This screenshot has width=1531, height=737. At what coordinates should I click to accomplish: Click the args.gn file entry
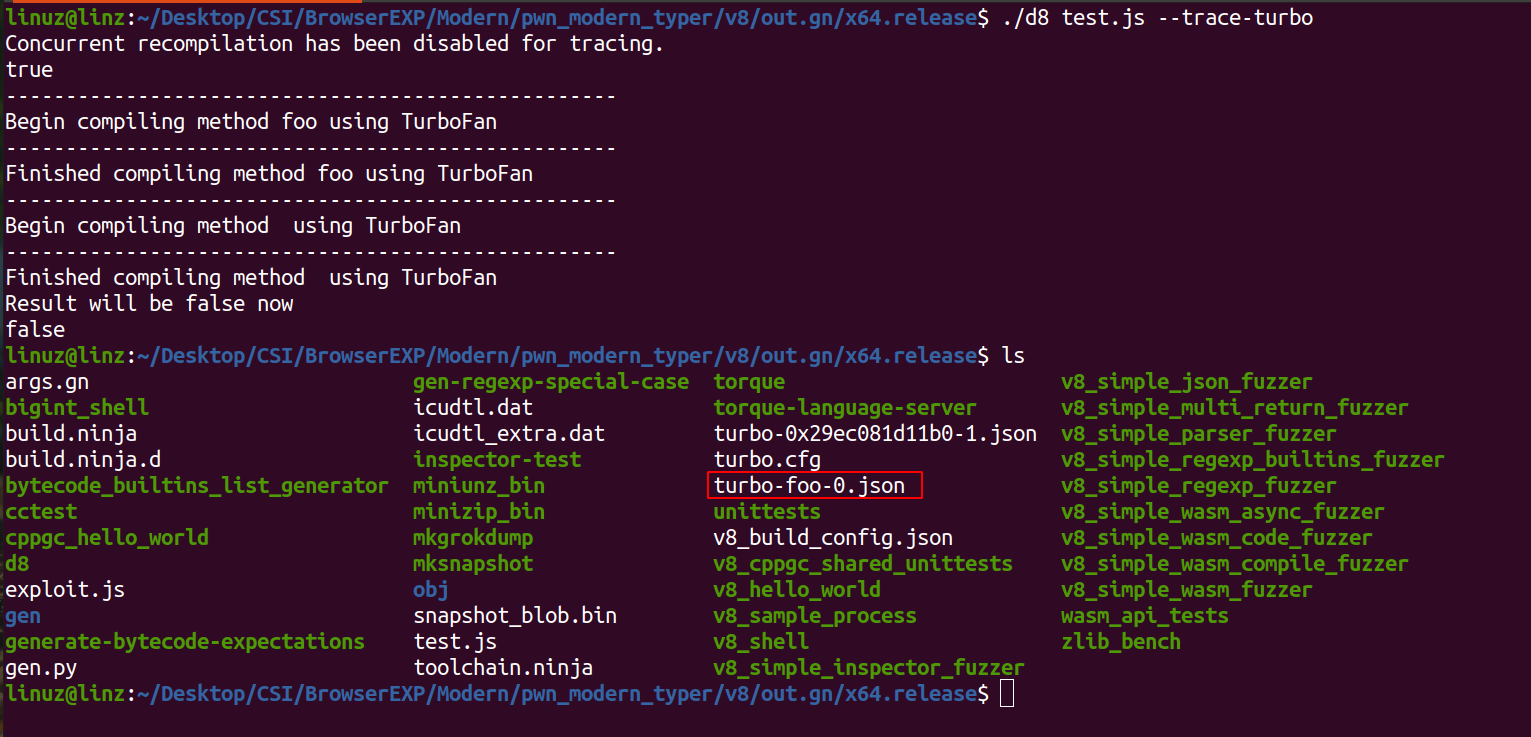46,382
